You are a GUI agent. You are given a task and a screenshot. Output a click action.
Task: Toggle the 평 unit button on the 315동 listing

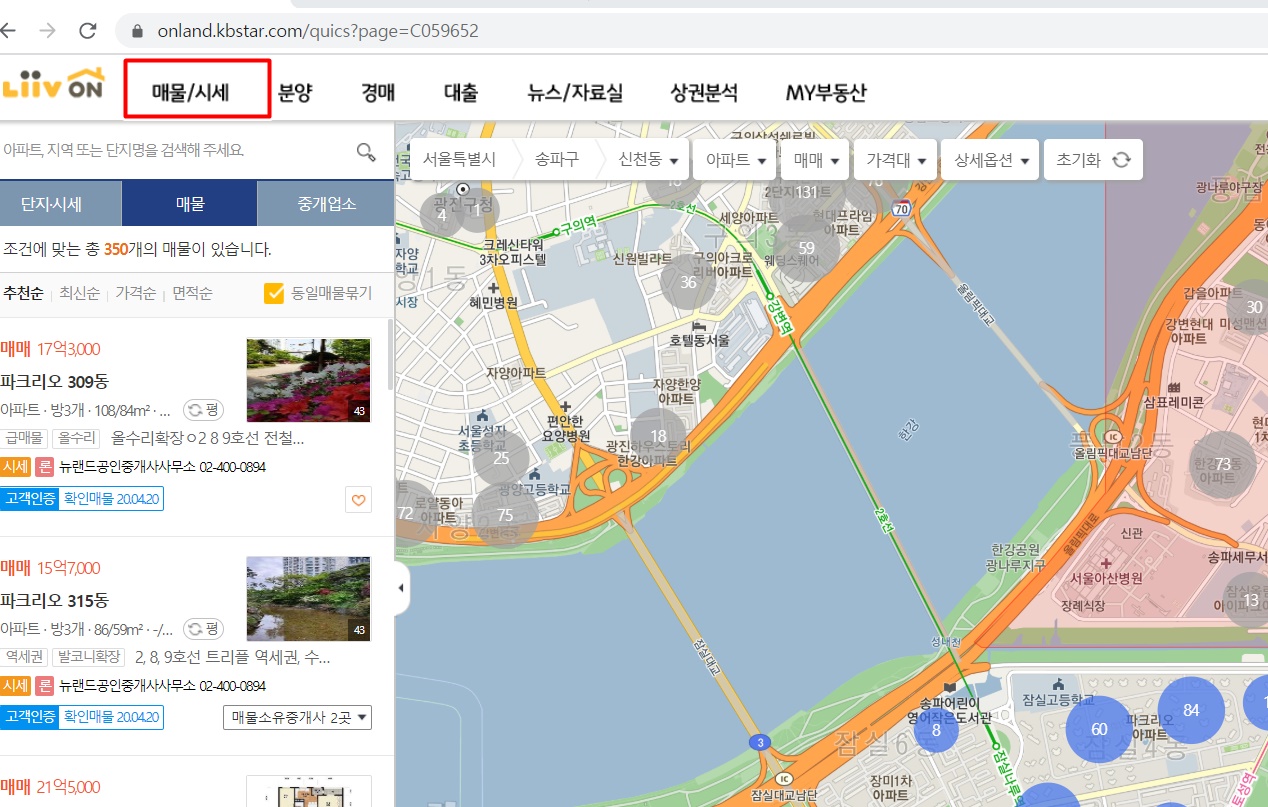pos(203,629)
